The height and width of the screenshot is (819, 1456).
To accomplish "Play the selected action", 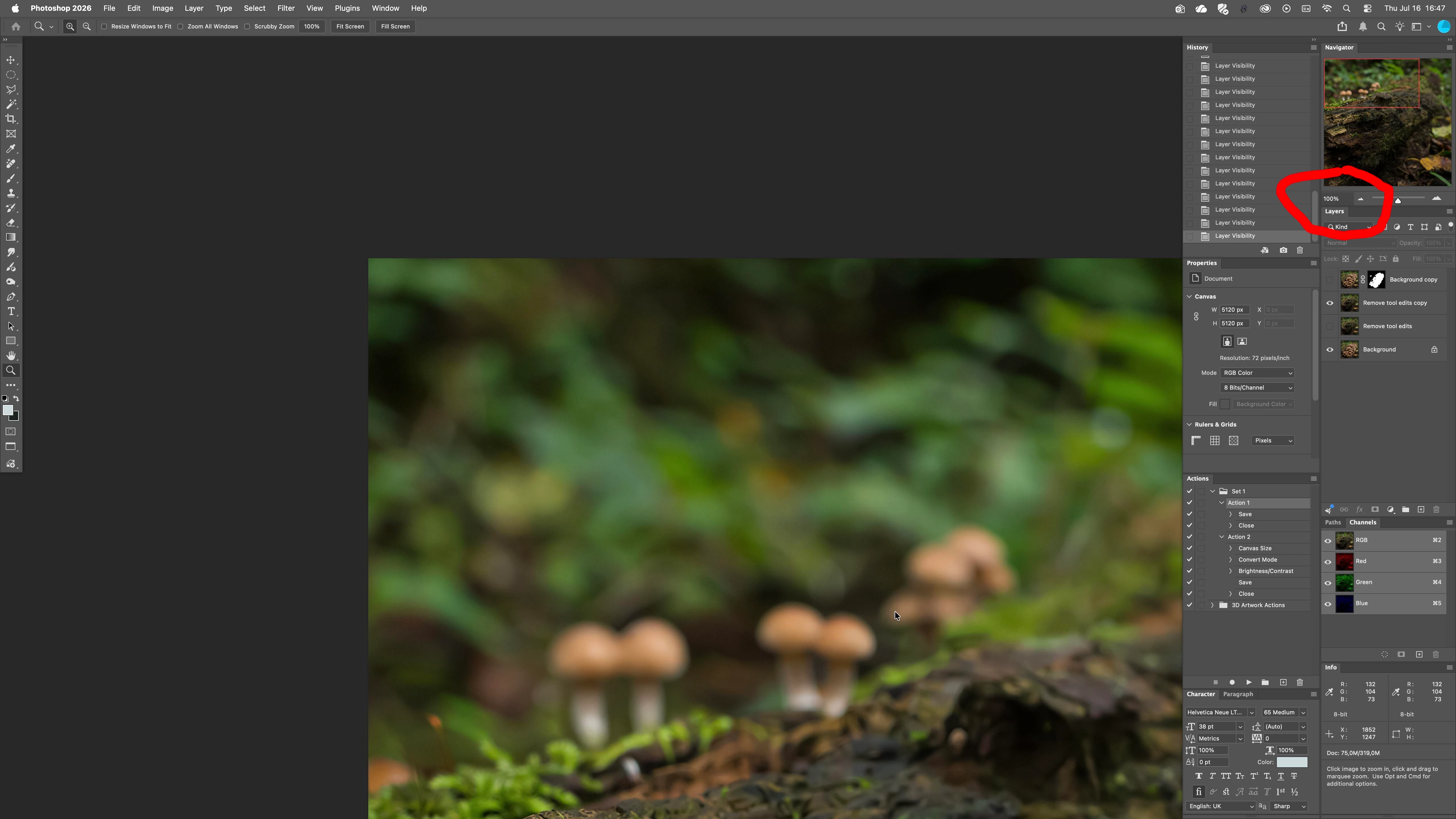I will [1249, 682].
